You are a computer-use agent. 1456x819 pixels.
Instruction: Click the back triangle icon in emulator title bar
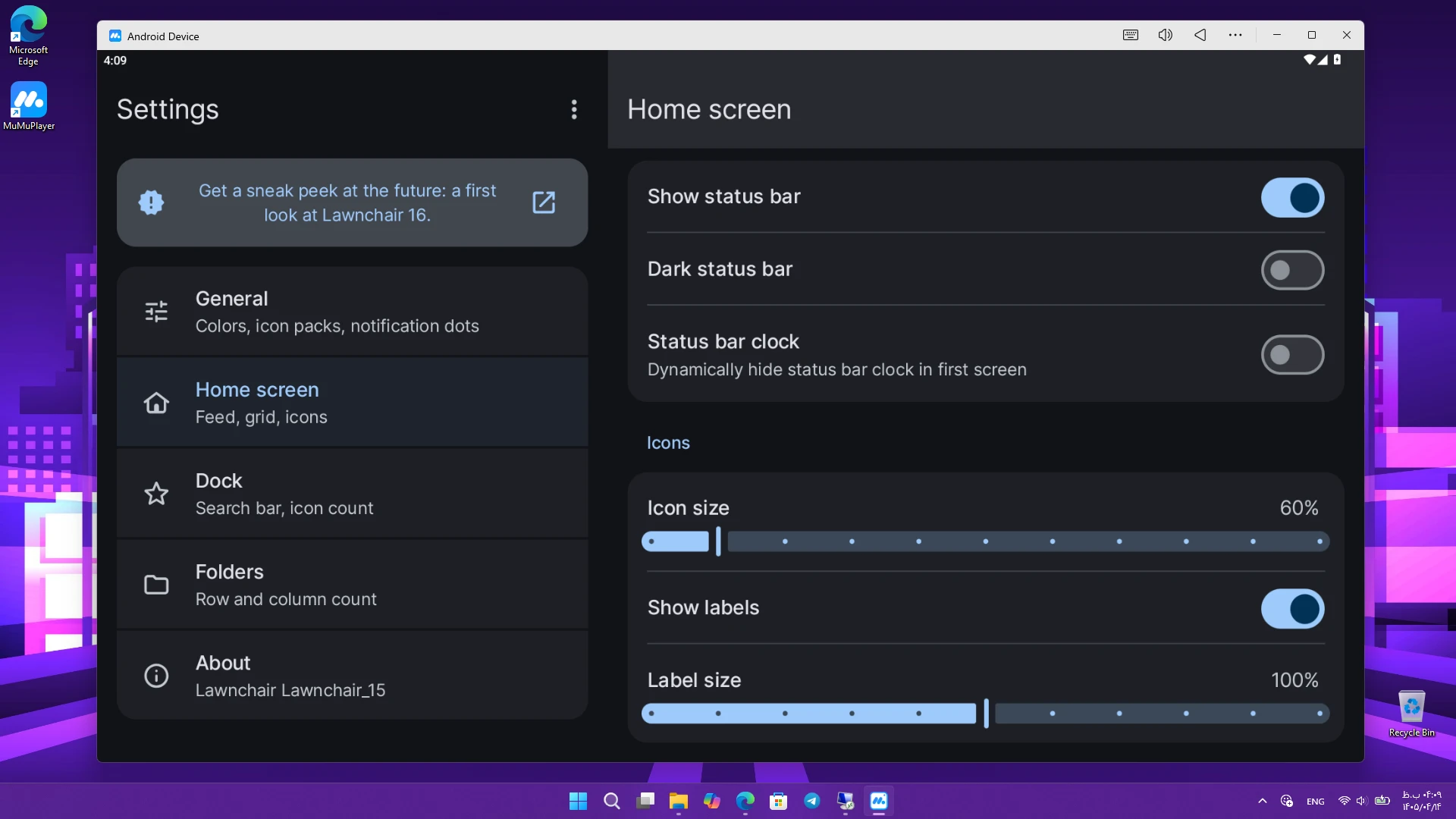1200,35
